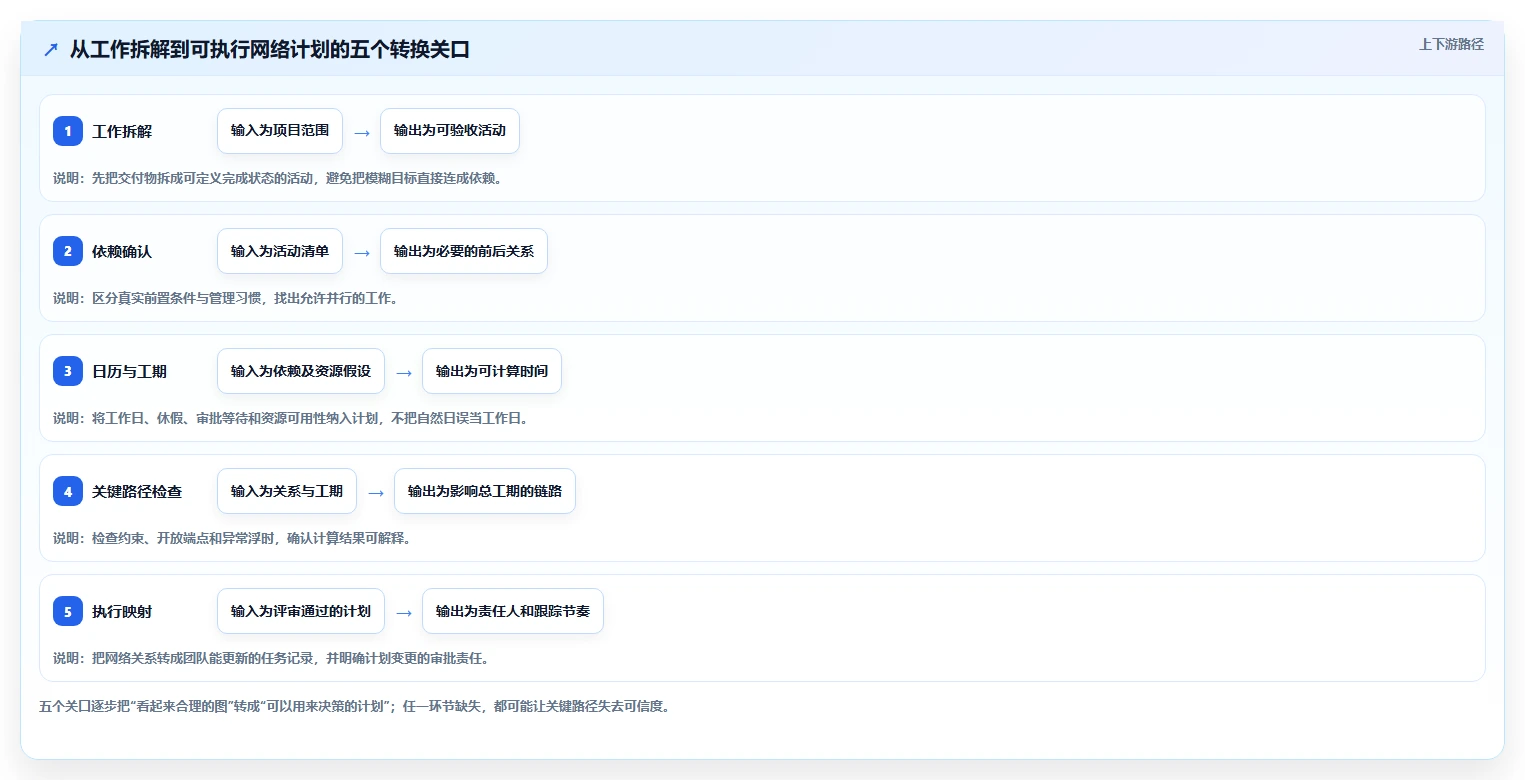Viewport: 1525px width, 780px height.
Task: Select the 工作拆解 step name
Action: (x=122, y=131)
